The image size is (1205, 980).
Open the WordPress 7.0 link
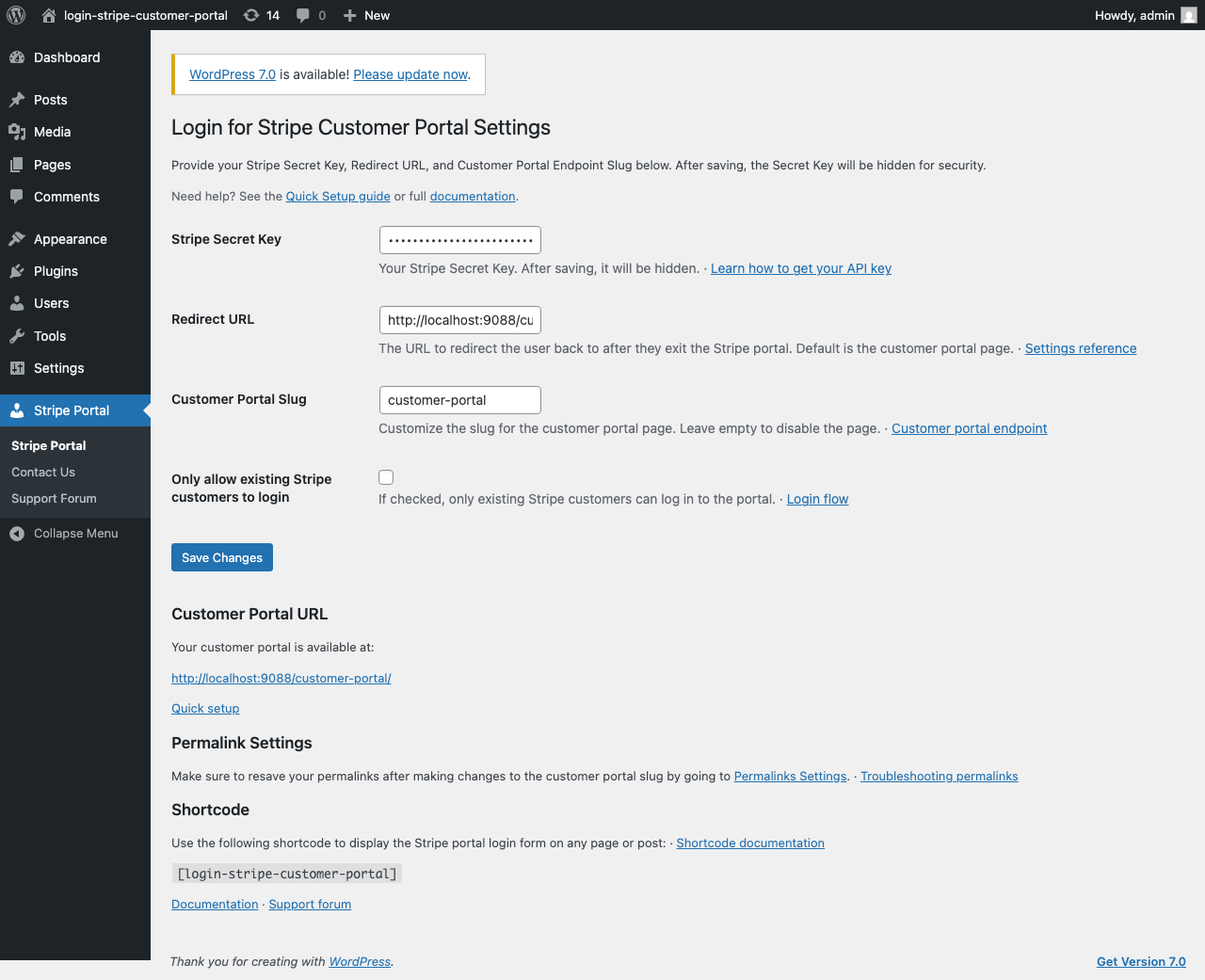click(x=233, y=74)
